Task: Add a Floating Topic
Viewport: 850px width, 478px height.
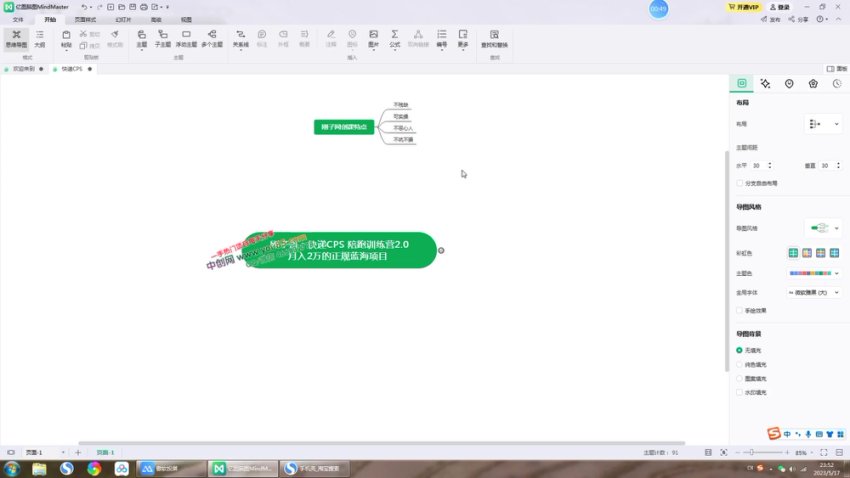Action: coord(186,38)
